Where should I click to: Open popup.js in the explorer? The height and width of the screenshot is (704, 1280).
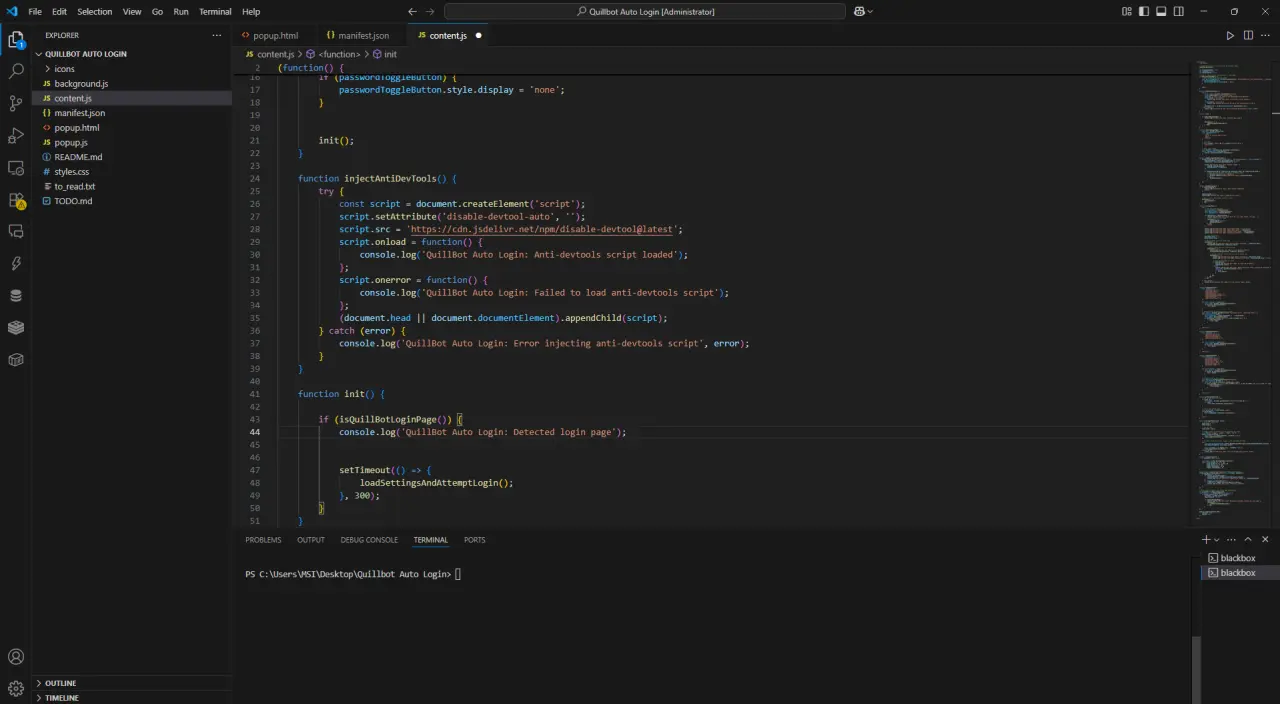tap(132, 142)
